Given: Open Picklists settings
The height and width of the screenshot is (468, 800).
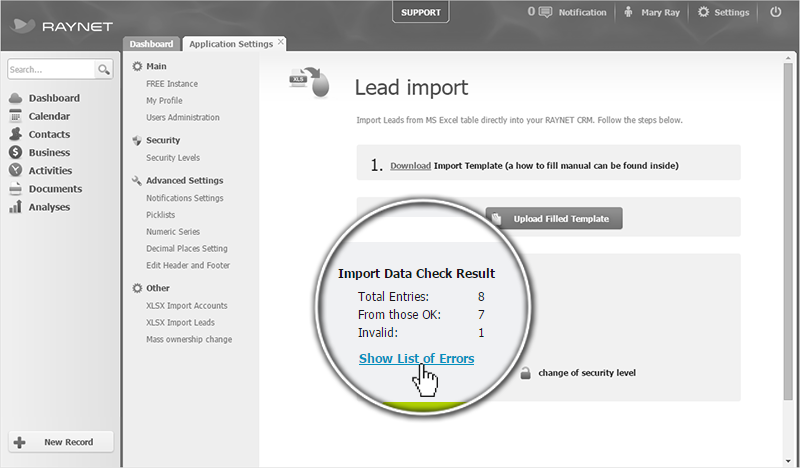Looking at the screenshot, I should (161, 215).
